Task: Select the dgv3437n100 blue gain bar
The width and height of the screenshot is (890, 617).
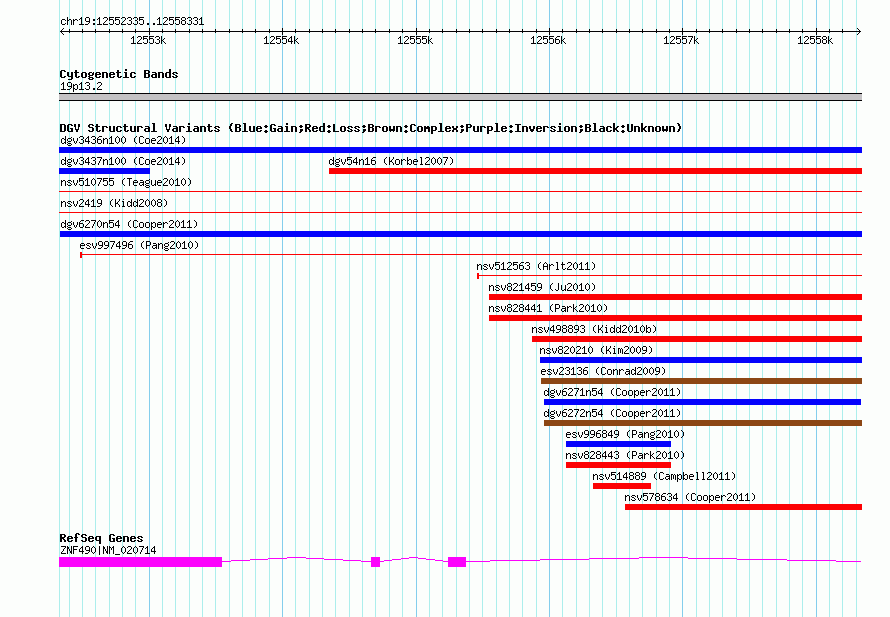Action: pos(104,171)
